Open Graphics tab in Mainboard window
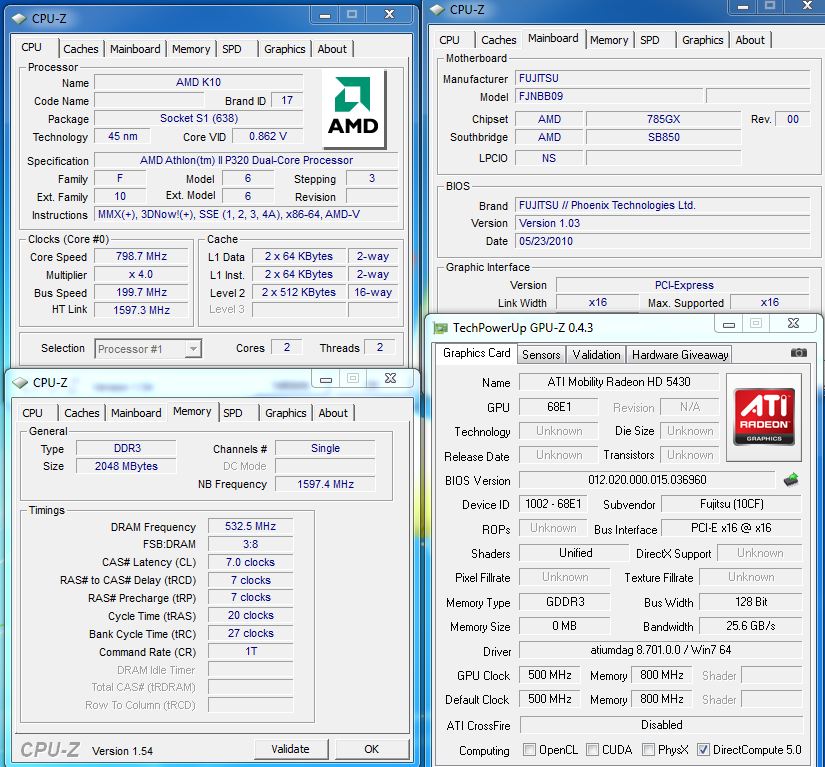The width and height of the screenshot is (825, 767). tap(702, 40)
